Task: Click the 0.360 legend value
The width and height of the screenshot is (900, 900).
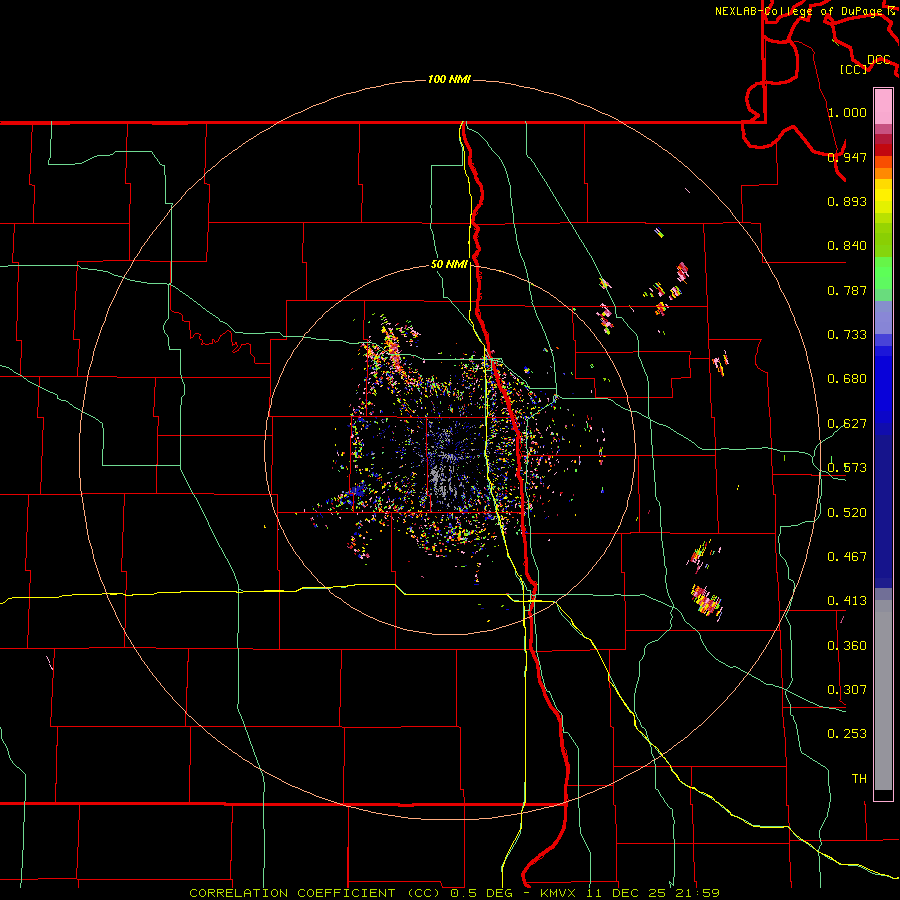Action: point(847,646)
